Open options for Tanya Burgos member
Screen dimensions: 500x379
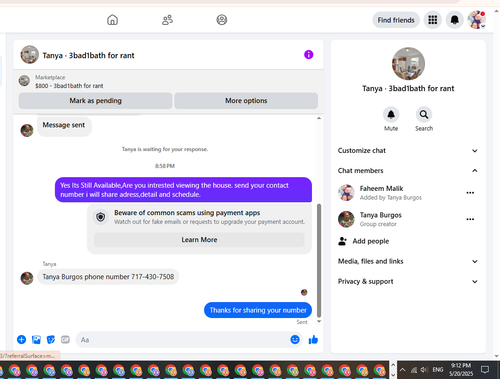470,219
